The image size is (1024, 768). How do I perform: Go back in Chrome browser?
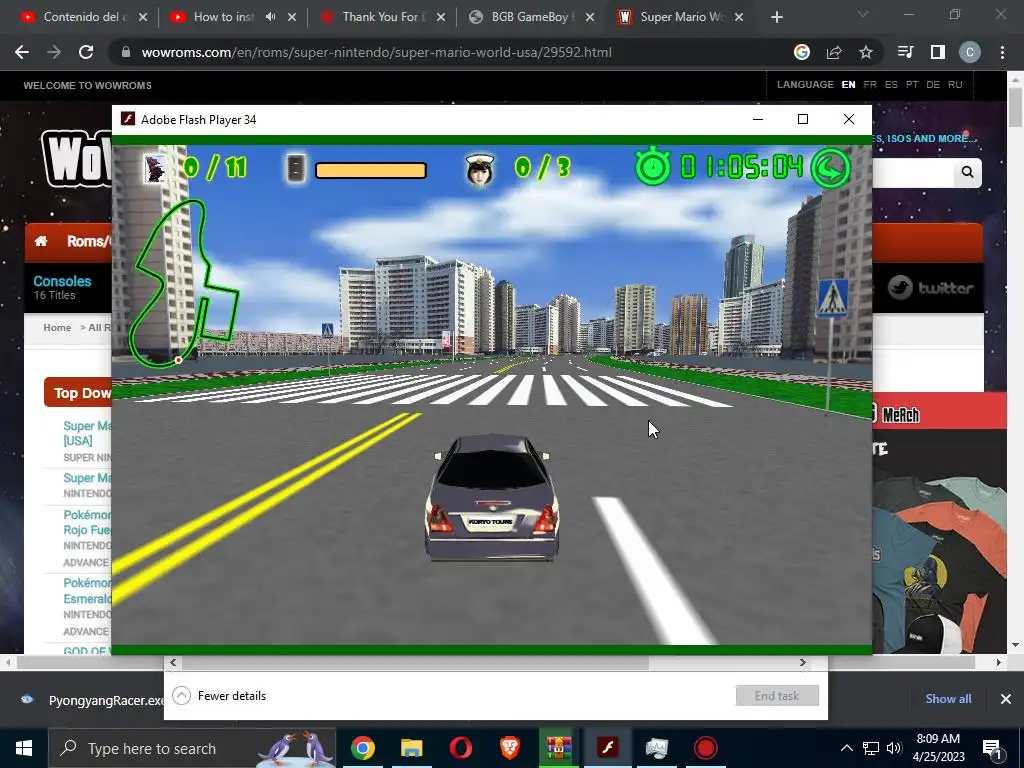[22, 52]
